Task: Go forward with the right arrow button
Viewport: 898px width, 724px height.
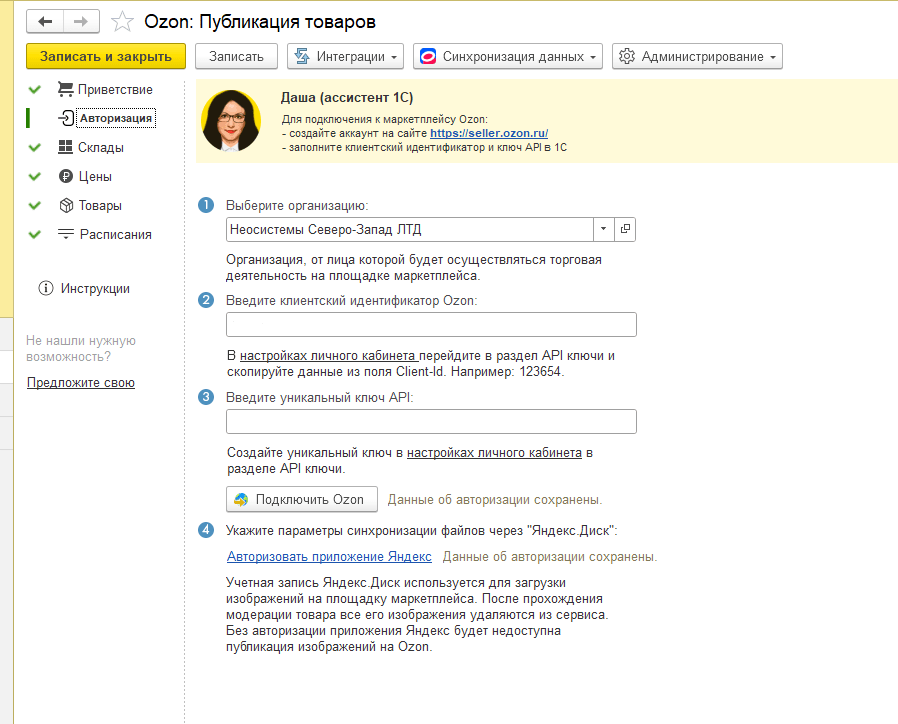Action: click(x=81, y=22)
